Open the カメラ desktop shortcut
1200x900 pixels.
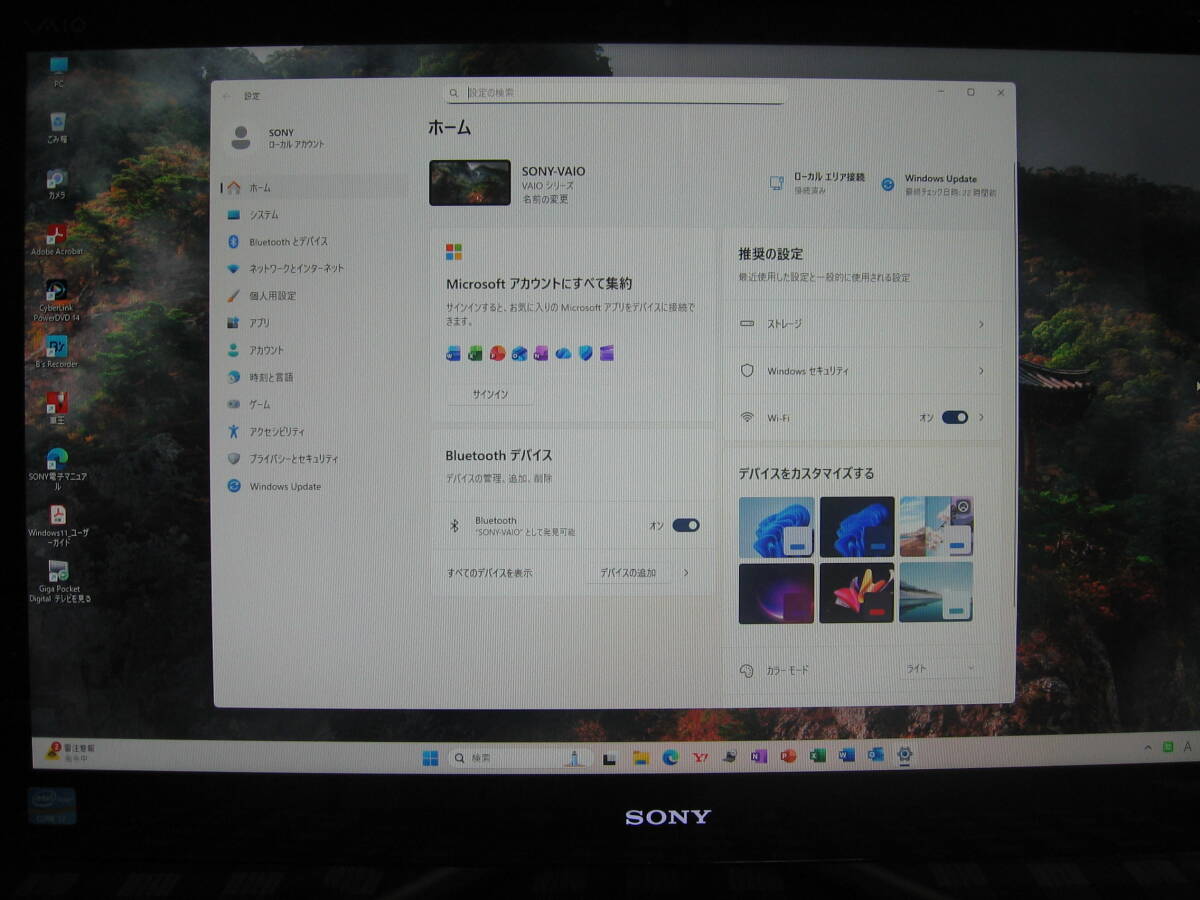click(57, 184)
